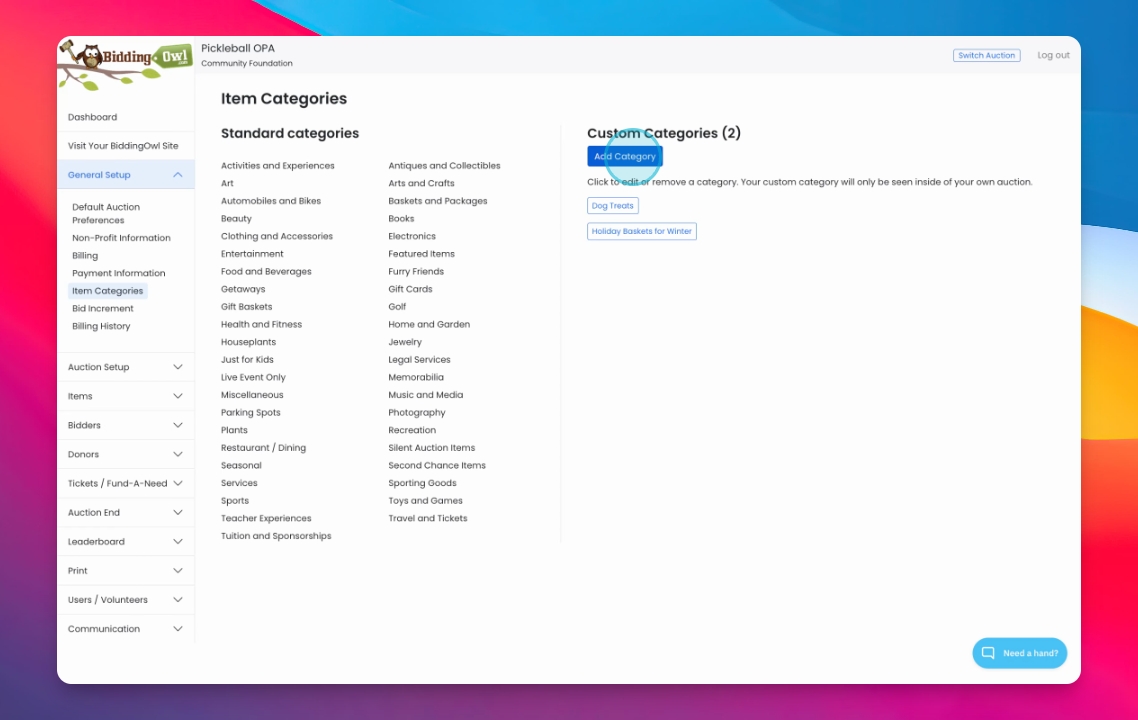Click the Houseplants category
The width and height of the screenshot is (1138, 720).
[x=248, y=342]
